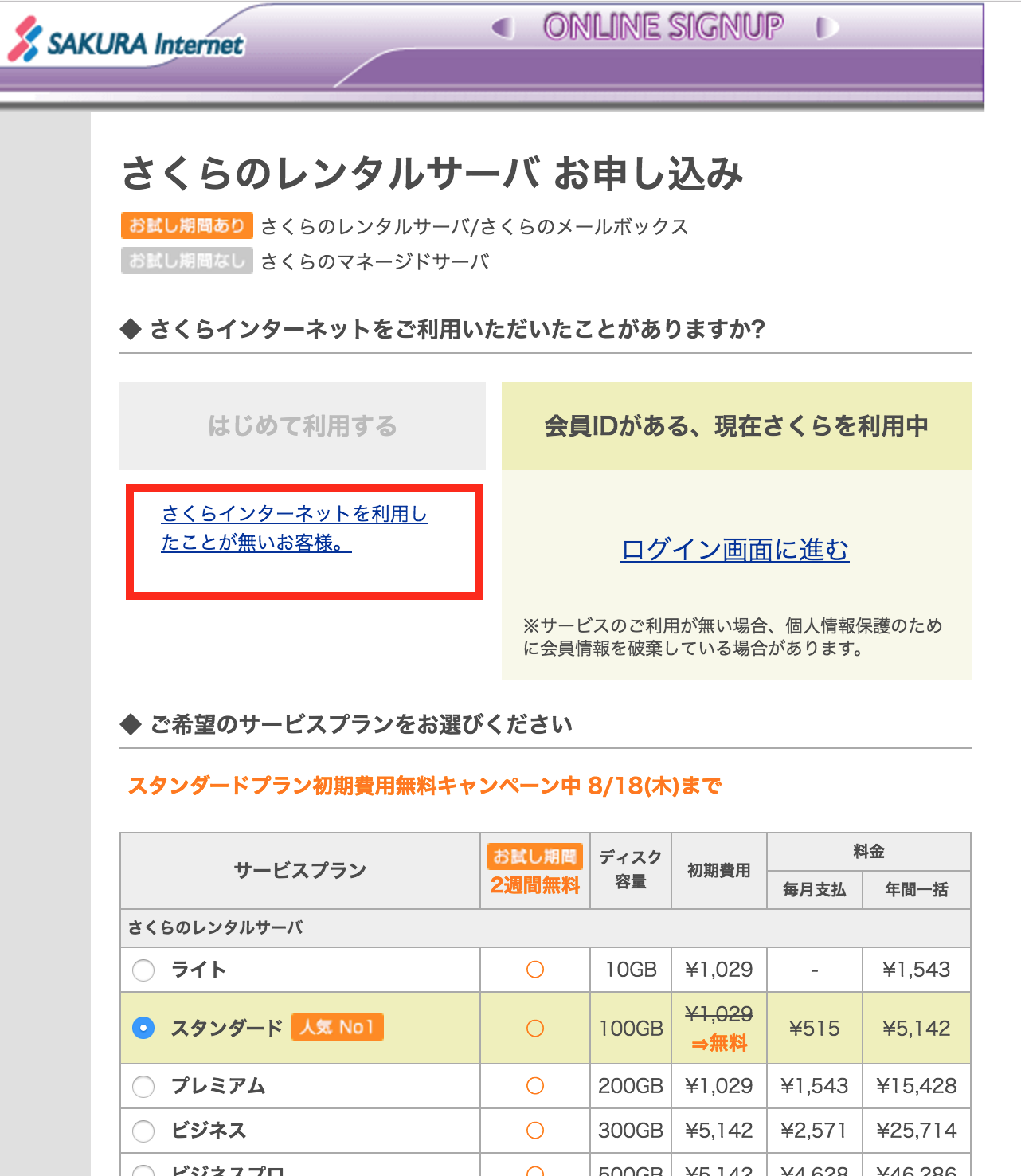Select the ライト plan radio button
The height and width of the screenshot is (1176, 1021).
(143, 970)
